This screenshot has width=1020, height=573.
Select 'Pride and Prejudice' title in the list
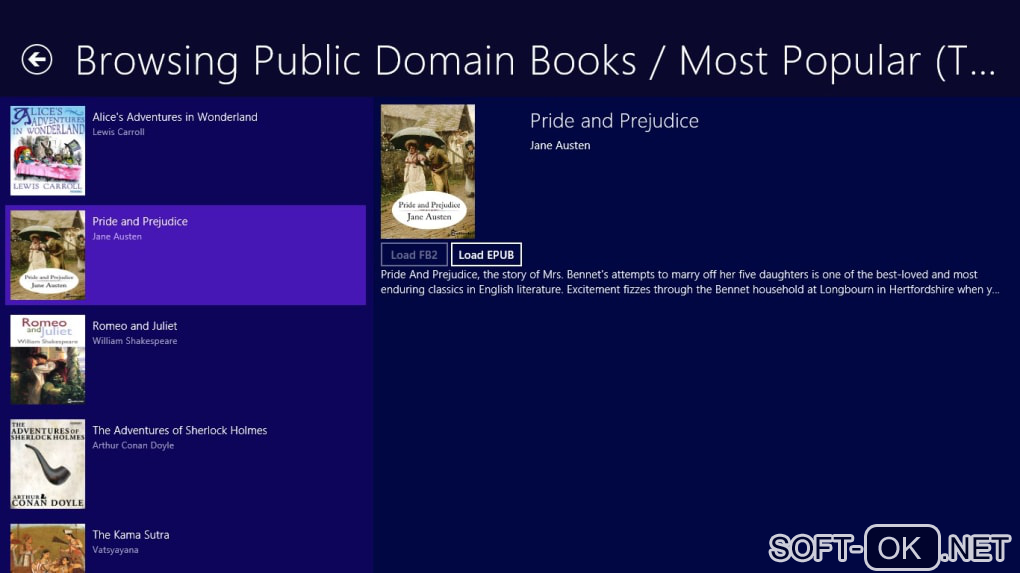pos(140,222)
